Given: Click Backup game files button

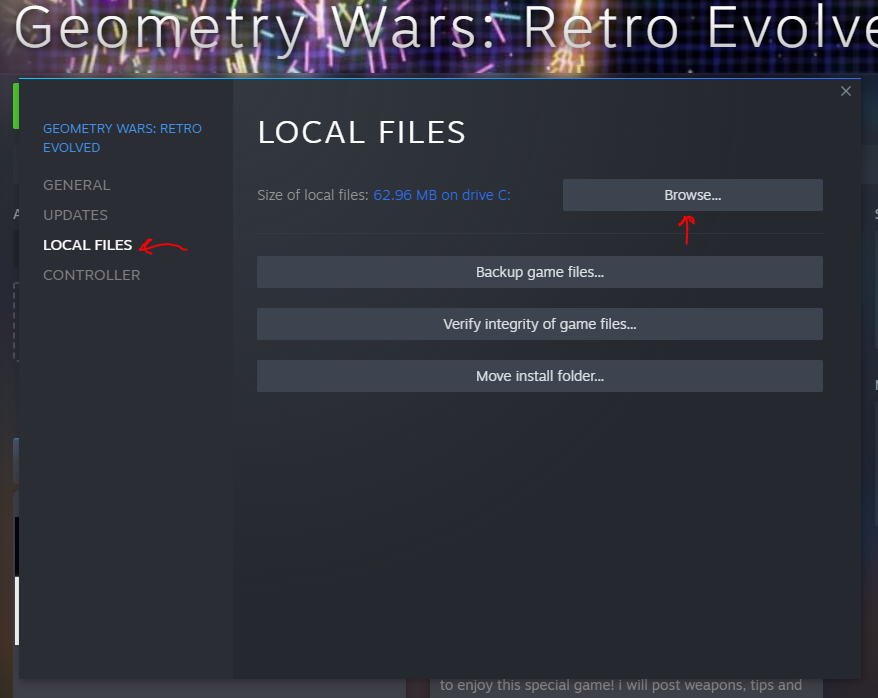Looking at the screenshot, I should [x=539, y=272].
